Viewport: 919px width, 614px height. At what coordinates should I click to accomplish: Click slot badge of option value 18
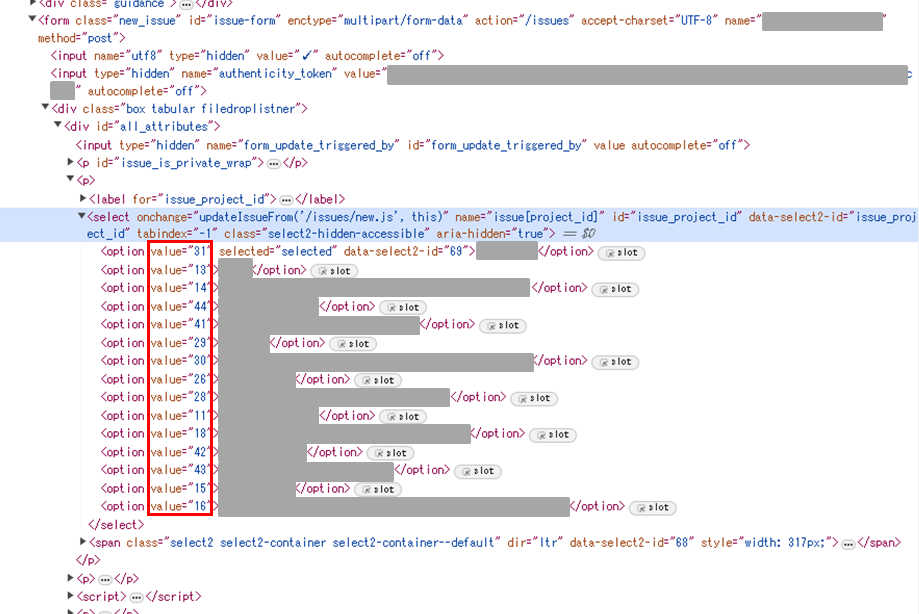point(553,435)
